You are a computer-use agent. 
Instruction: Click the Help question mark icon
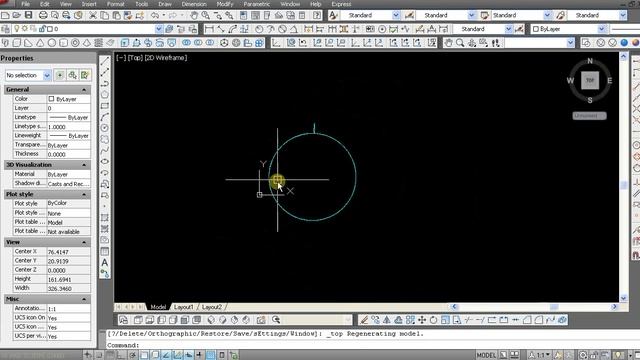[x=317, y=16]
